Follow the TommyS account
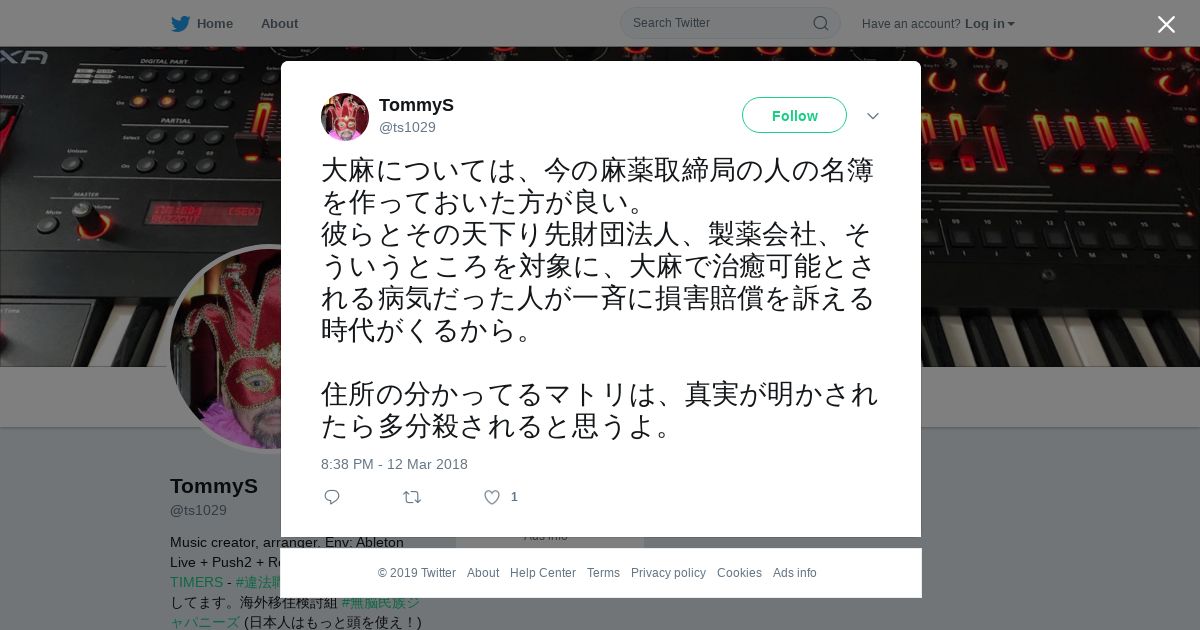Screen dimensions: 1200x630 (794, 115)
